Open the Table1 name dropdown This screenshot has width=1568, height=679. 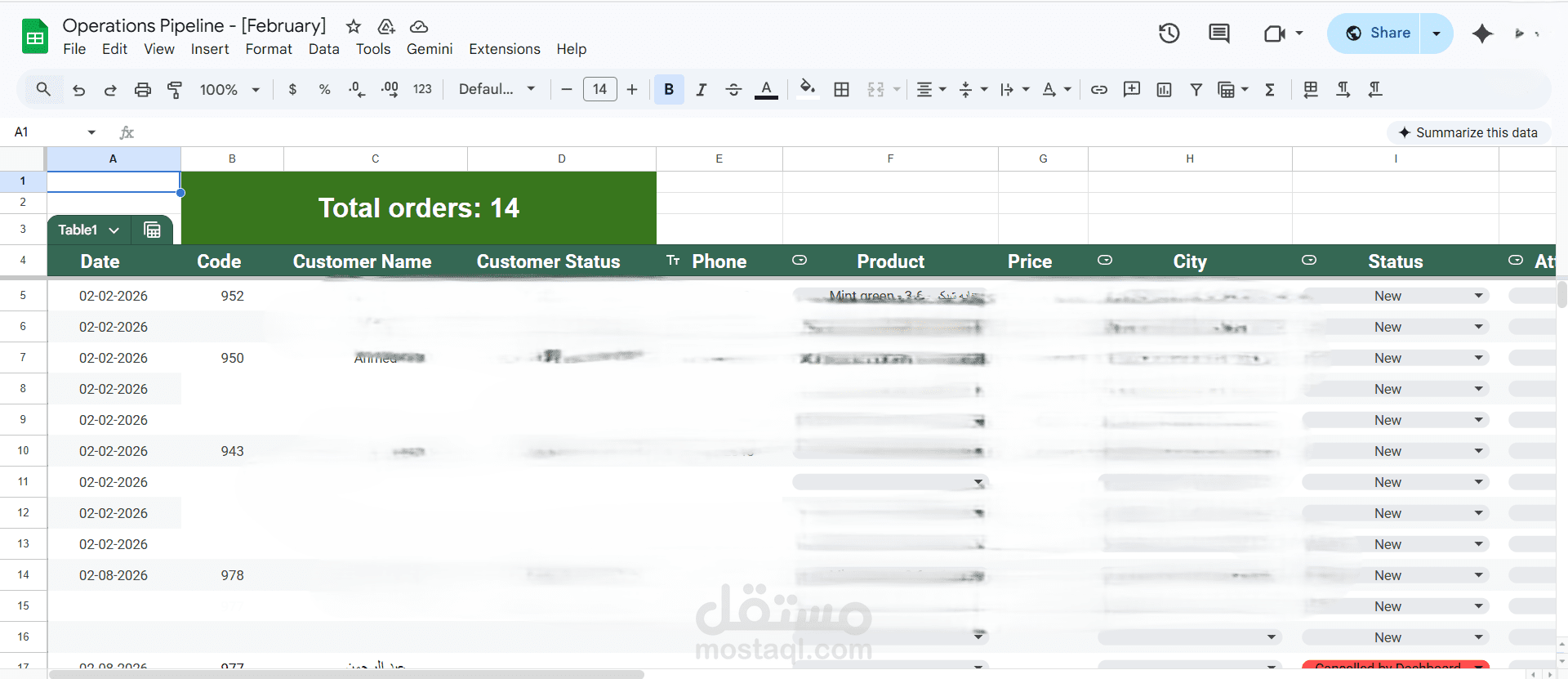114,230
